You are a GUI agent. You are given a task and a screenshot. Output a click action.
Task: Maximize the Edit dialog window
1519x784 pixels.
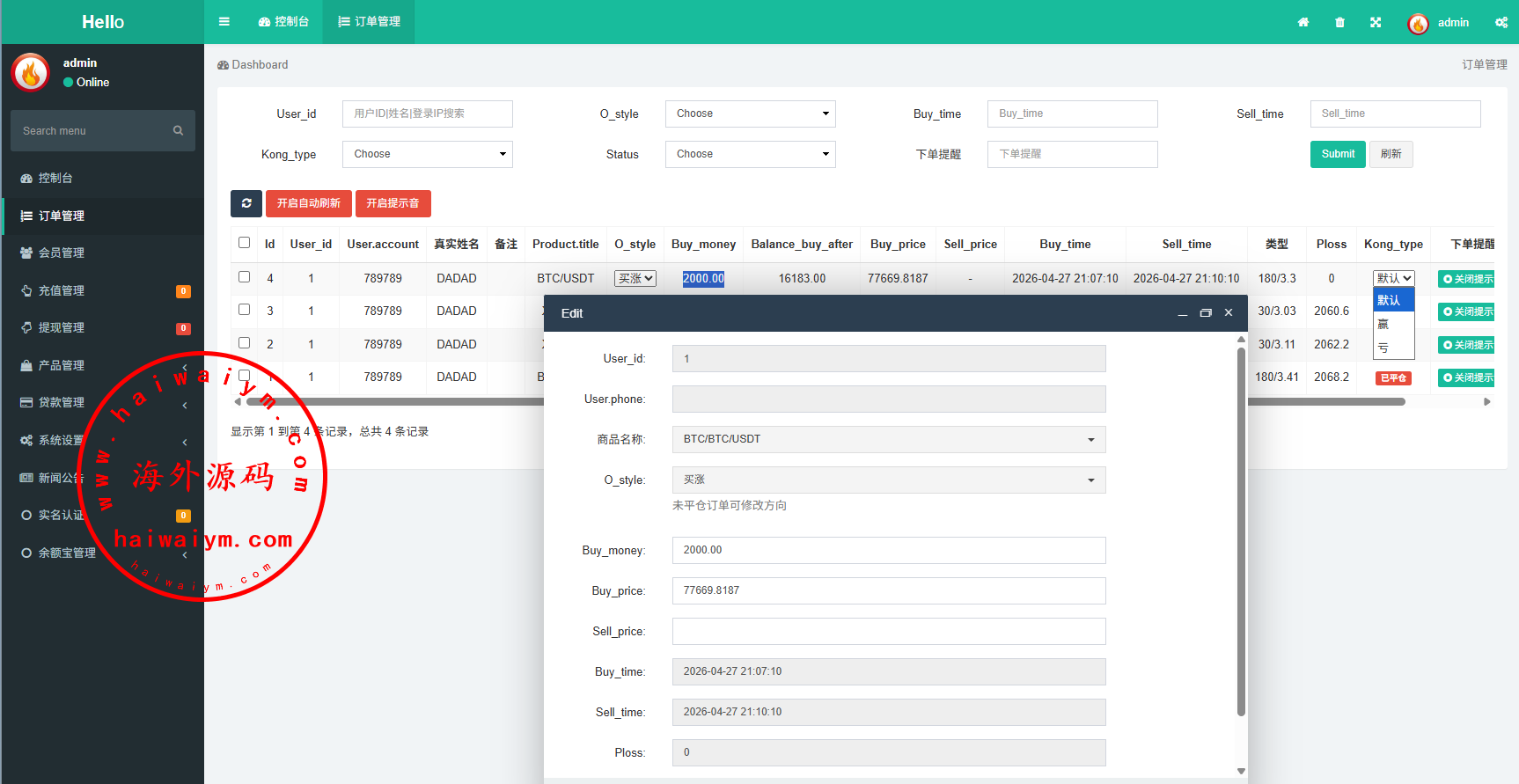[1206, 313]
